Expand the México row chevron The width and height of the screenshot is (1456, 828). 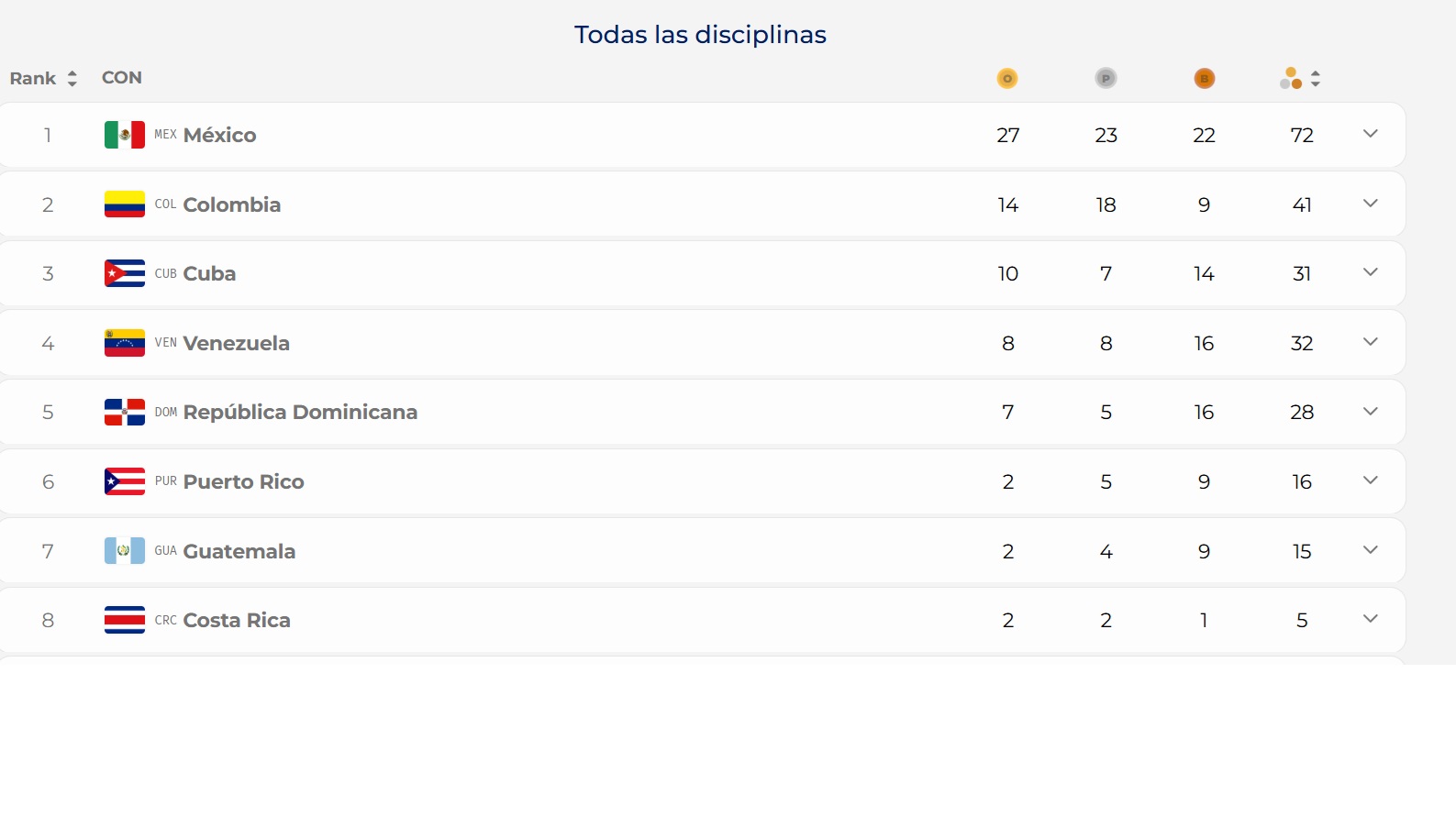1371,134
